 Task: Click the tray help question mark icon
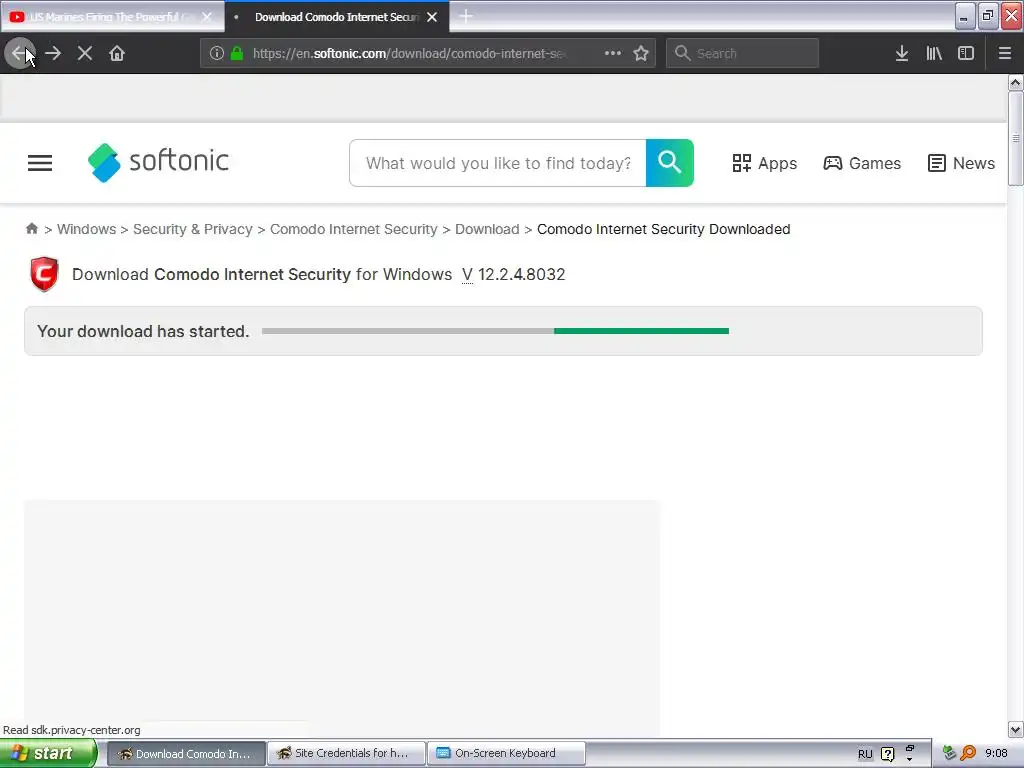point(888,754)
